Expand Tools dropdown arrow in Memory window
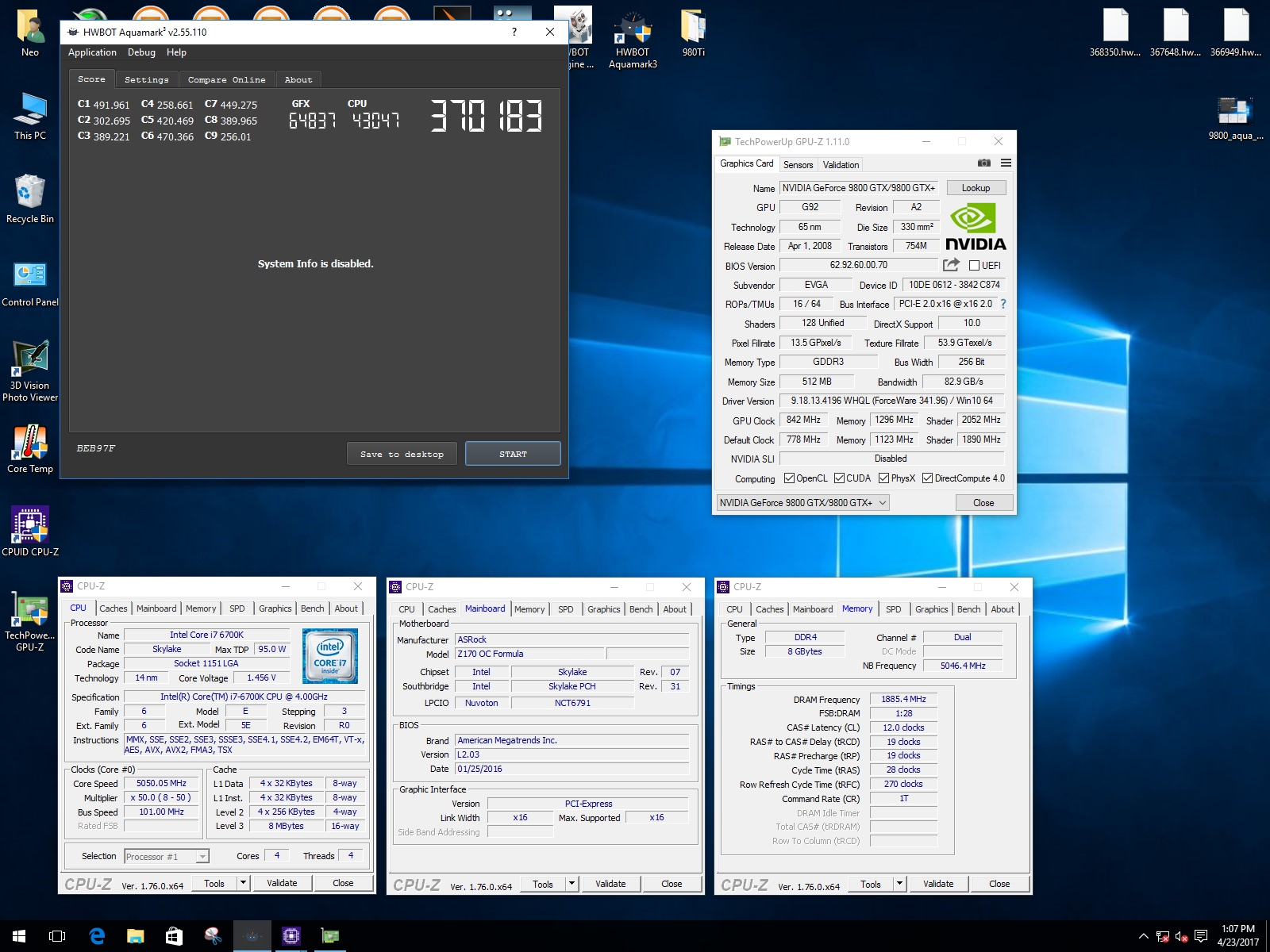The image size is (1270, 952). pyautogui.click(x=899, y=884)
